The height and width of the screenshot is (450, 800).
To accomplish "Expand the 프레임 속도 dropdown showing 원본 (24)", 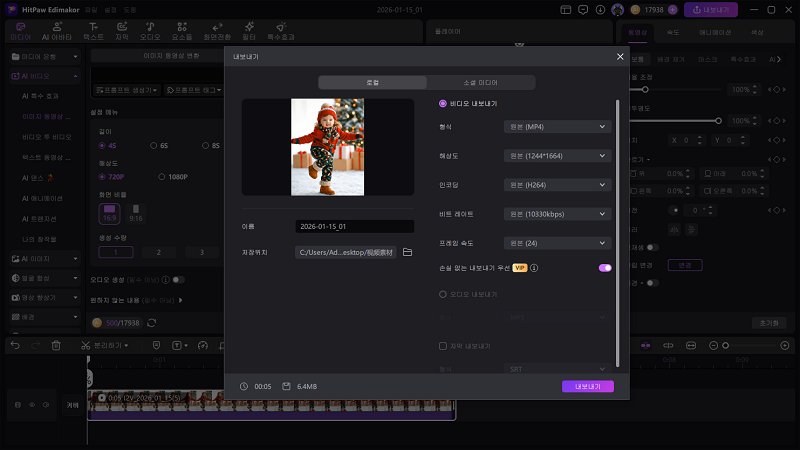I will (x=557, y=243).
